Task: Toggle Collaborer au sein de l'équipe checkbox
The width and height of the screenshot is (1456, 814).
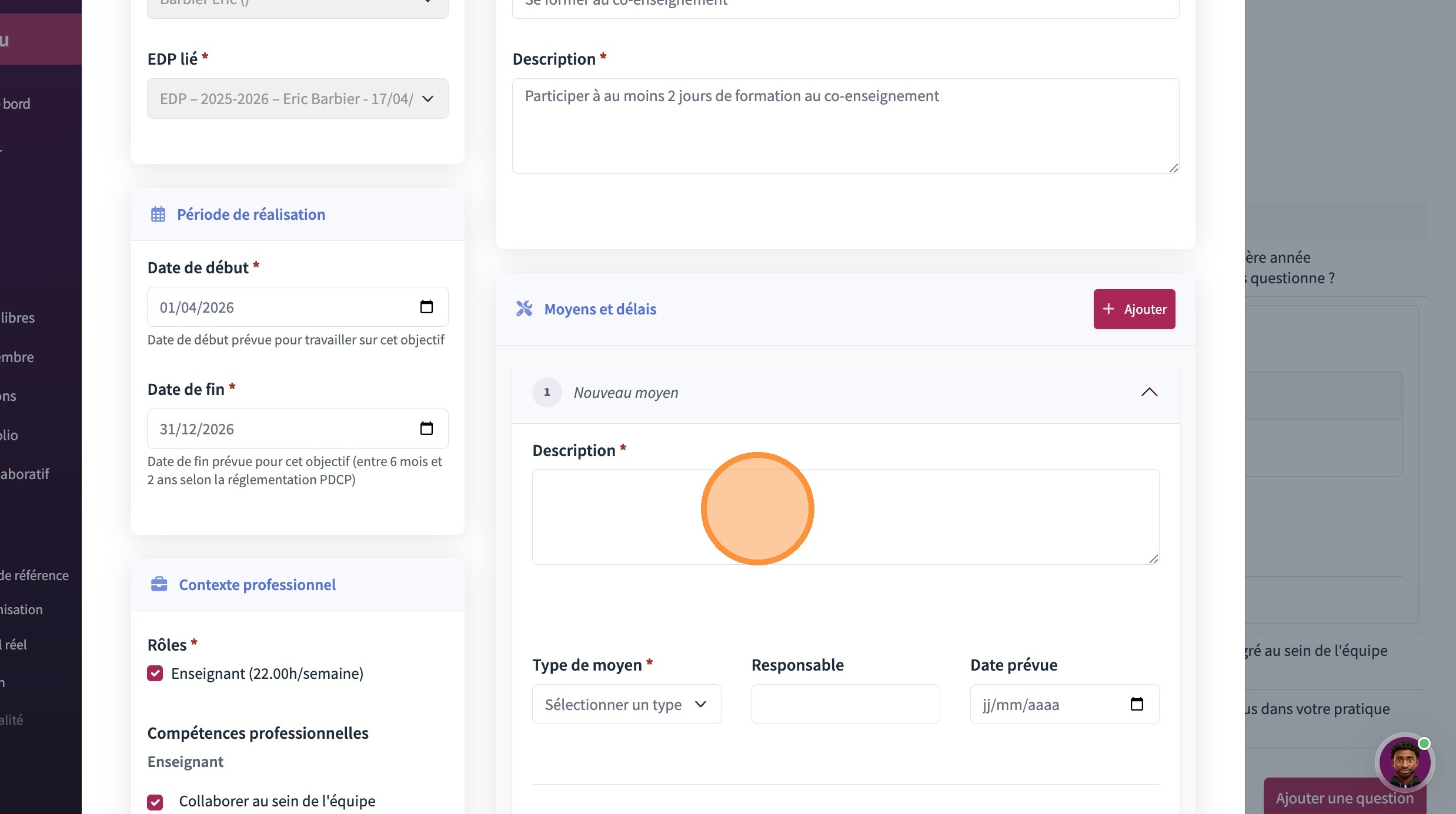Action: coord(155,802)
